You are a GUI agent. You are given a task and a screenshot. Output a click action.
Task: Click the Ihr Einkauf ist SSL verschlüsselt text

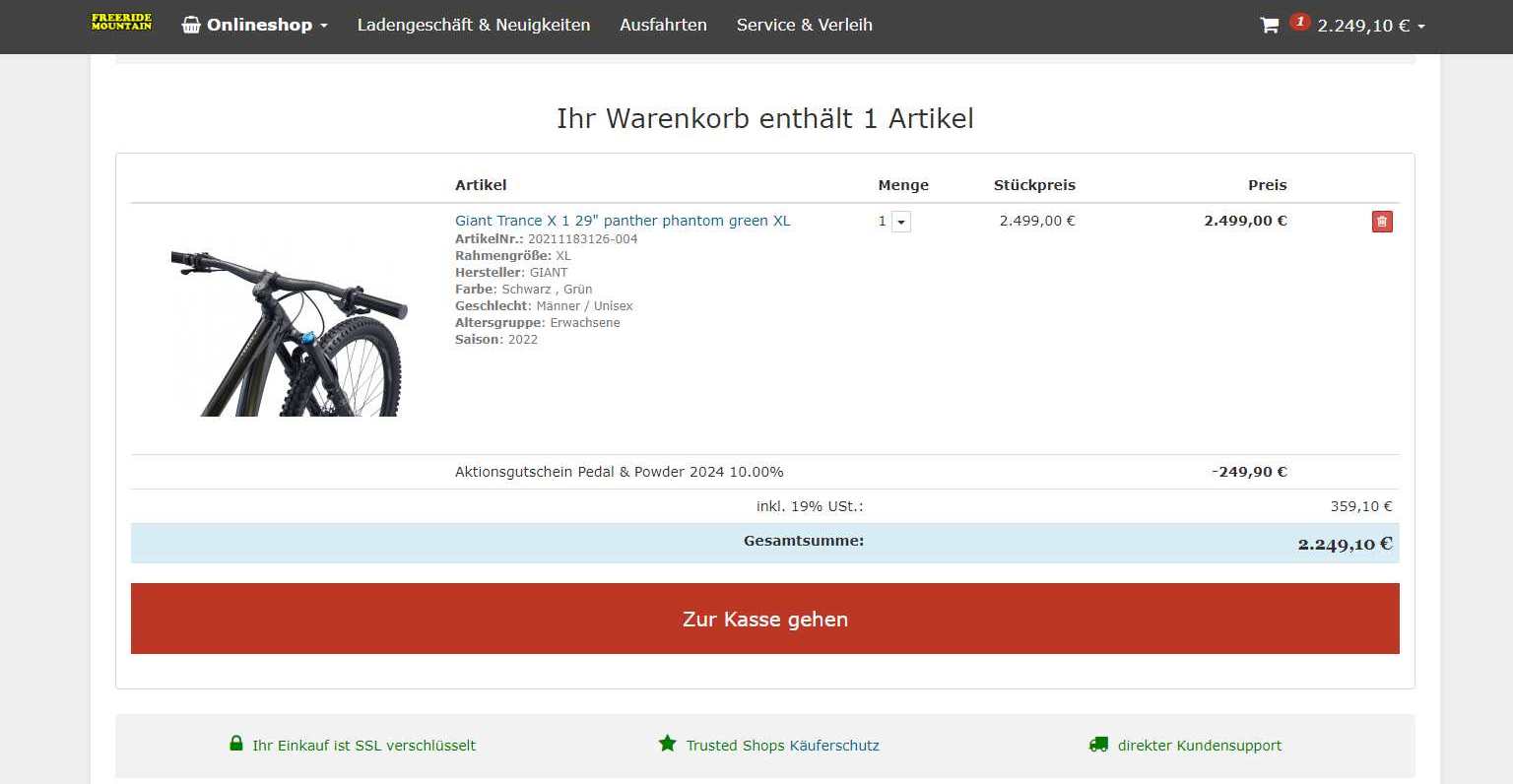[x=363, y=746]
